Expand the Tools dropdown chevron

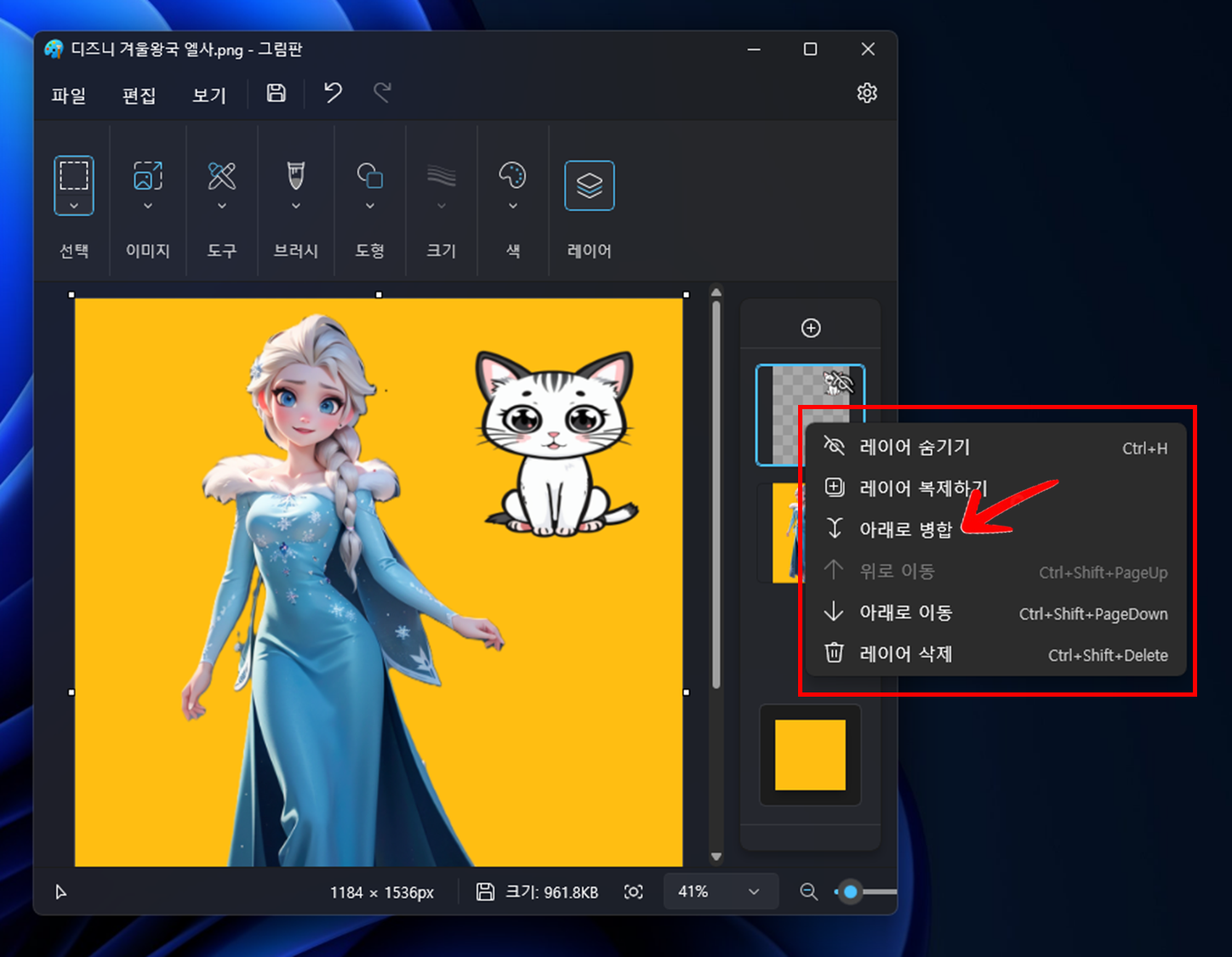pyautogui.click(x=222, y=206)
